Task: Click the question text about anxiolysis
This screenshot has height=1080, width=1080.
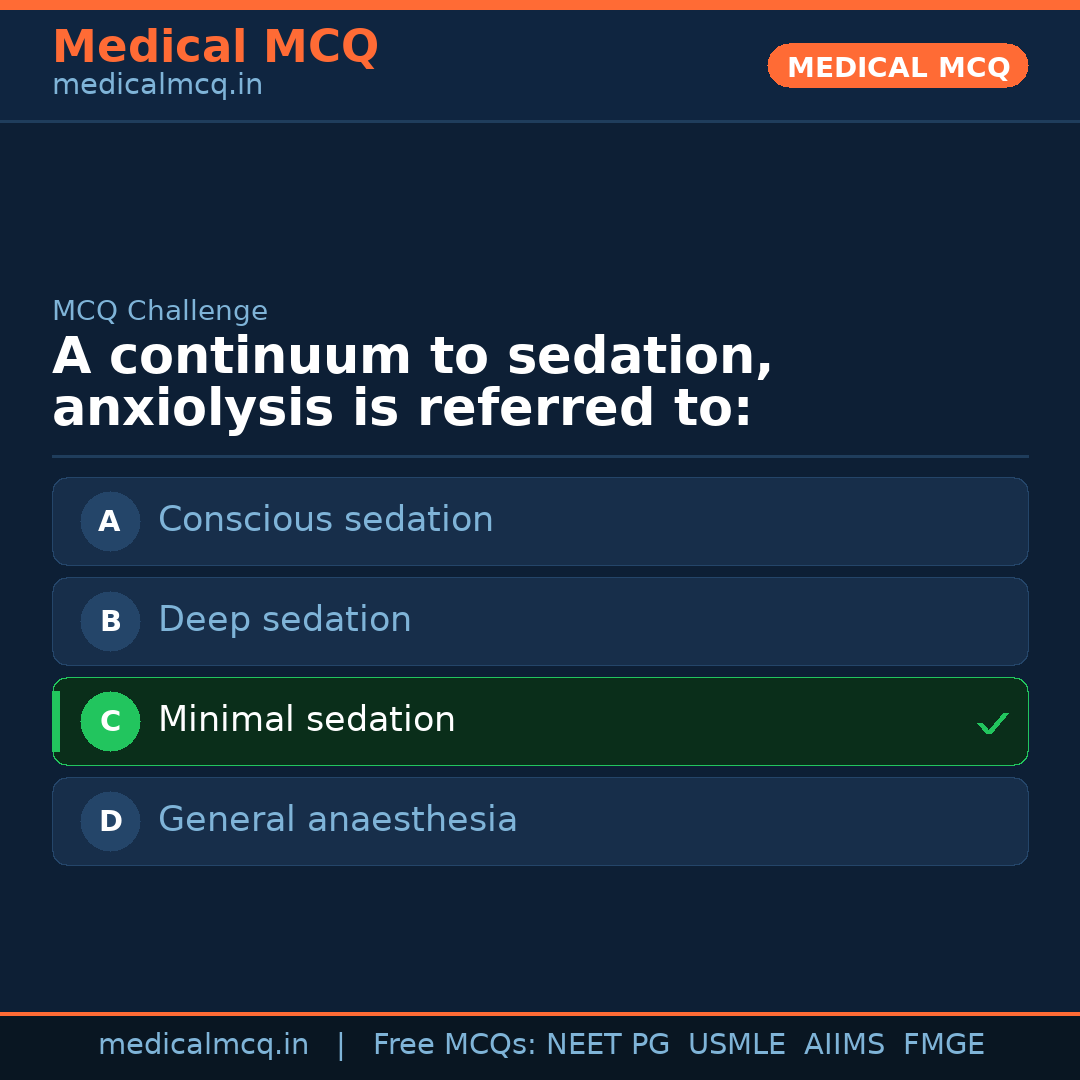Action: pos(412,383)
